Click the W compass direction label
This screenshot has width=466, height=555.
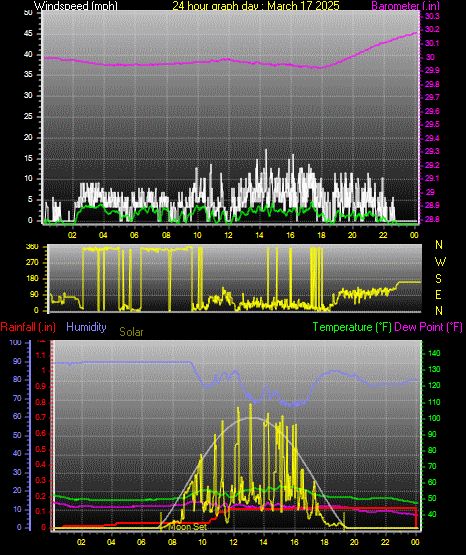[x=440, y=262]
